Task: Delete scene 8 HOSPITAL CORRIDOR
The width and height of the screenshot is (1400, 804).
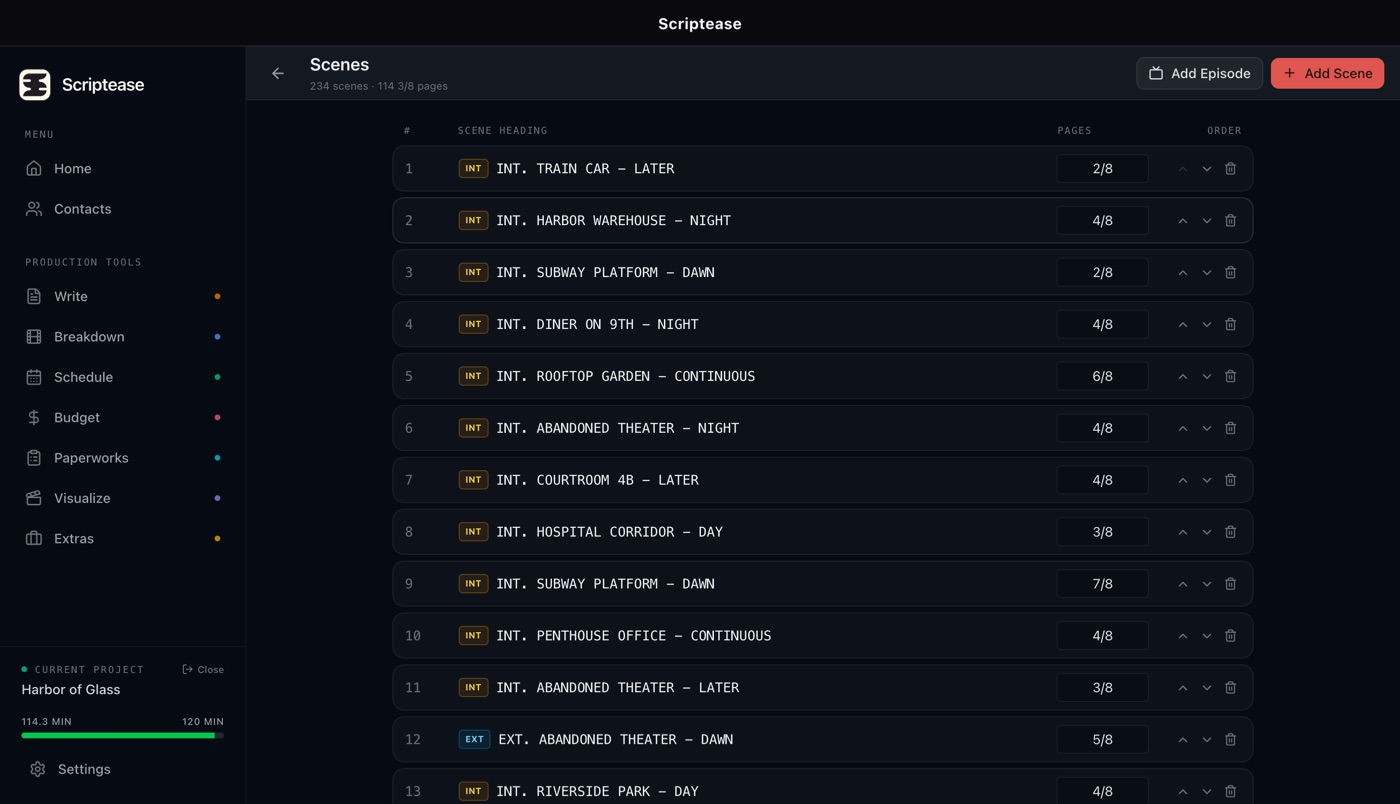Action: coord(1231,533)
